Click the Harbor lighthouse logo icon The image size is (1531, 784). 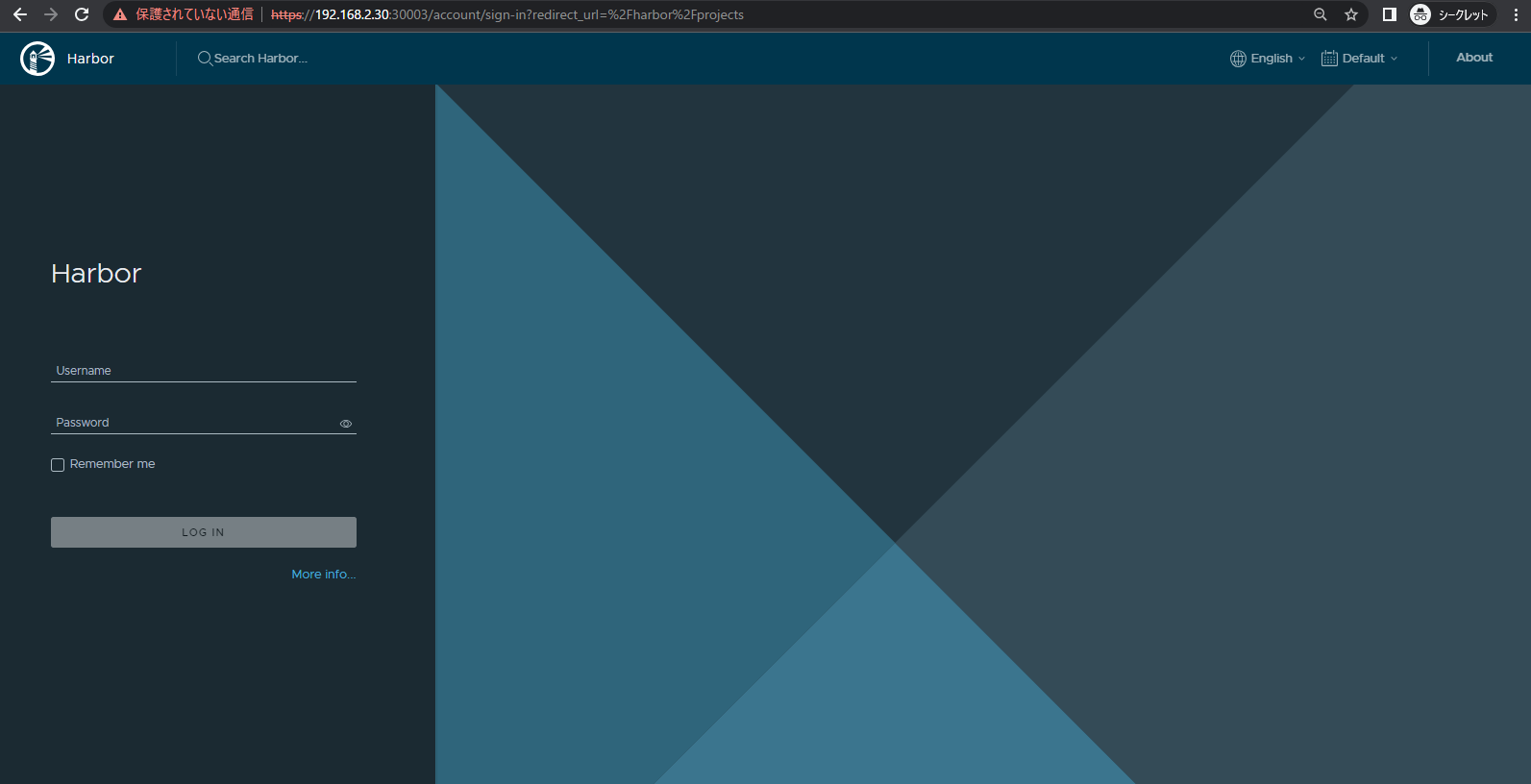tap(37, 59)
